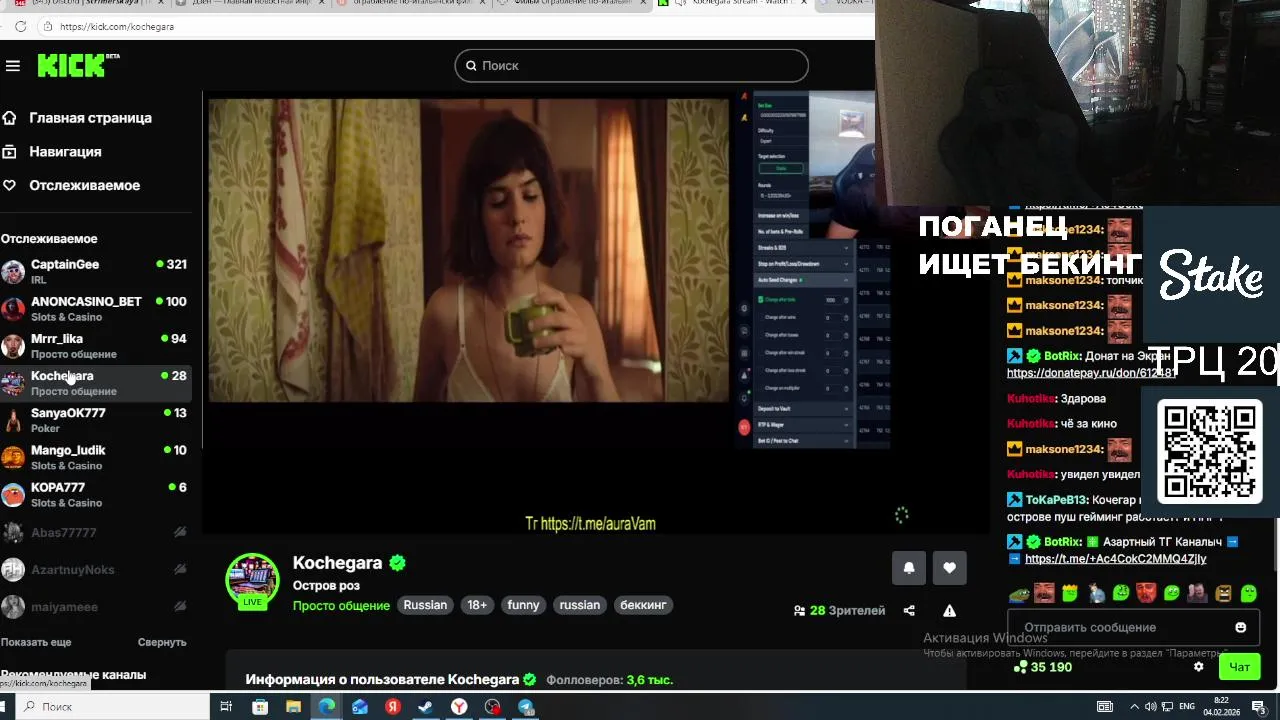Click the site info icon beside URL

coord(47,26)
